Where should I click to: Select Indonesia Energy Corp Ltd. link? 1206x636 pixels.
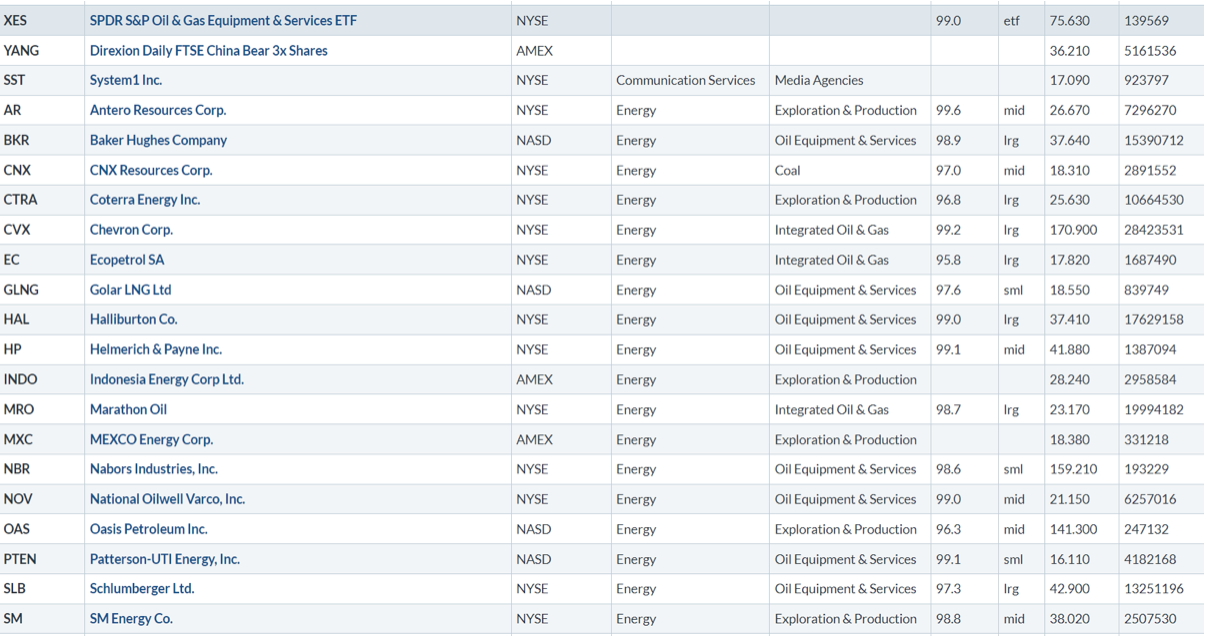[x=167, y=380]
